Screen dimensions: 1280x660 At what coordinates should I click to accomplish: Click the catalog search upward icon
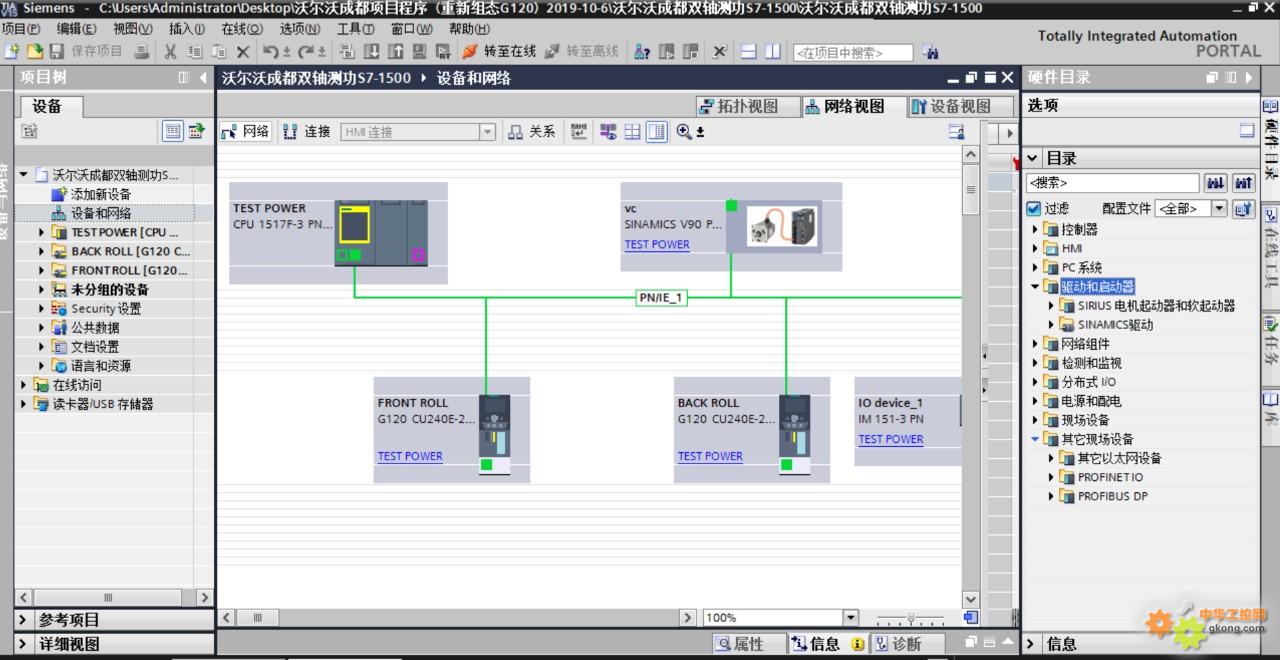click(x=1244, y=183)
